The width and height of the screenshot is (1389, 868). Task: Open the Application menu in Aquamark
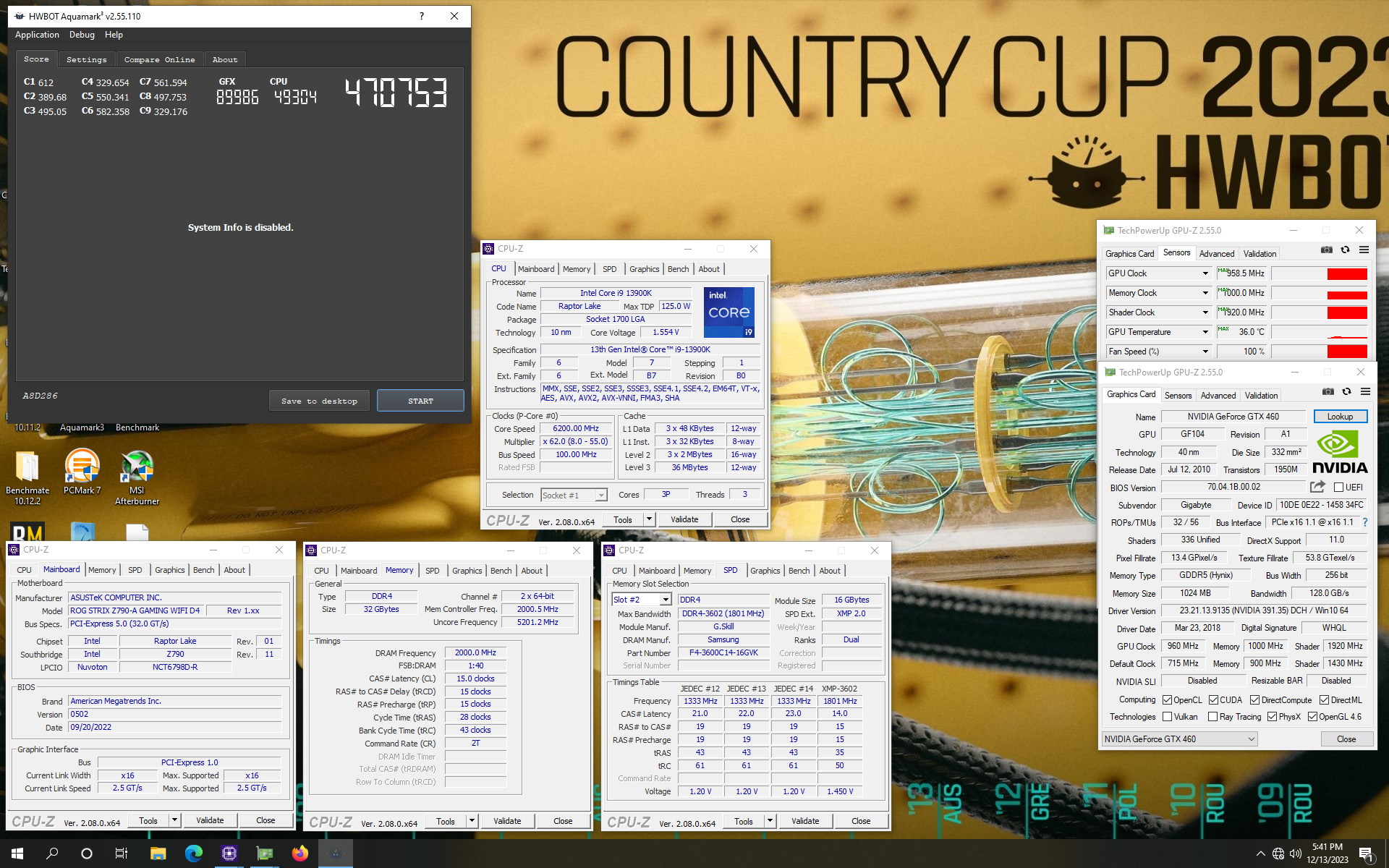pos(37,35)
